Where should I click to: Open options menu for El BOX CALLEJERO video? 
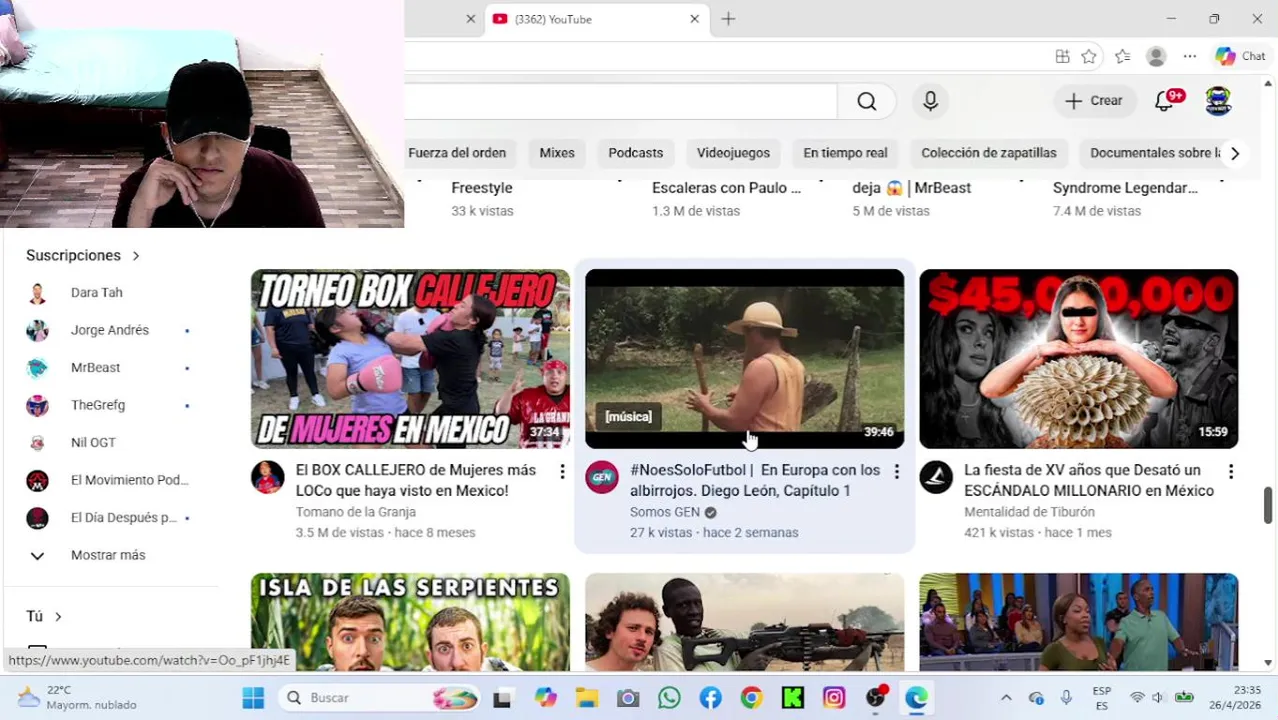pos(562,471)
